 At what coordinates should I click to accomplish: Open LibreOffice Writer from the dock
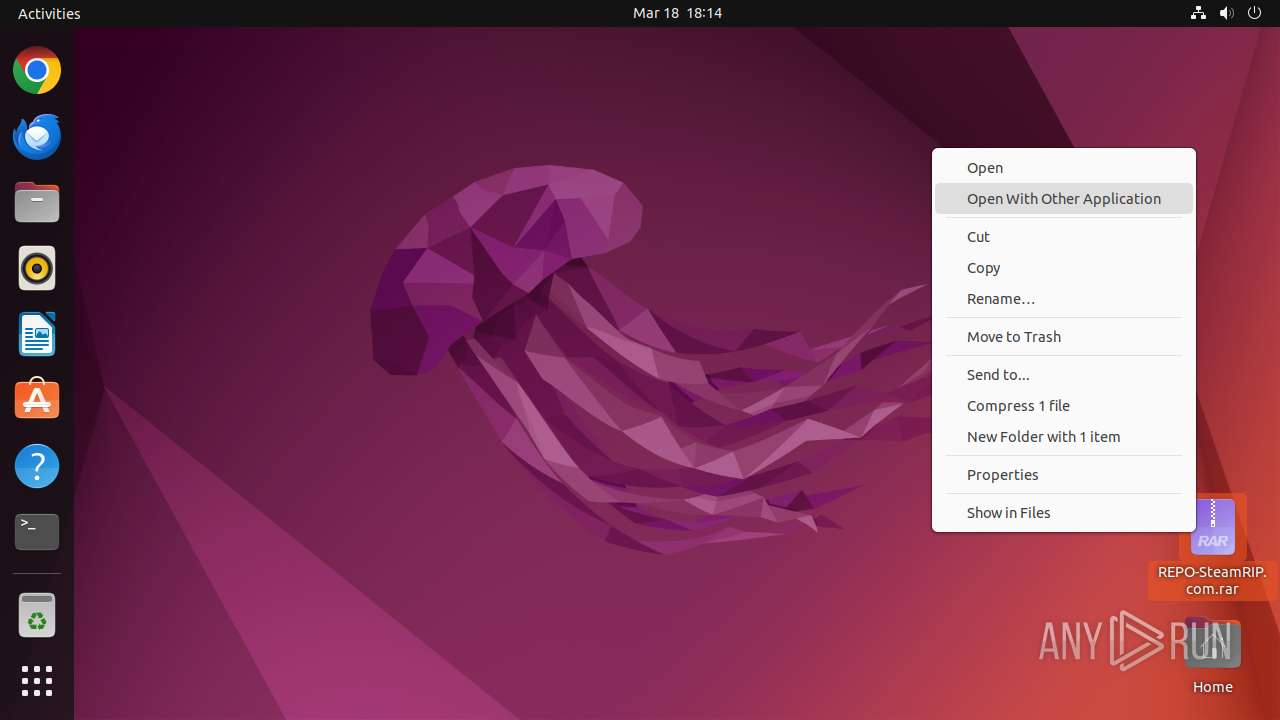point(37,334)
